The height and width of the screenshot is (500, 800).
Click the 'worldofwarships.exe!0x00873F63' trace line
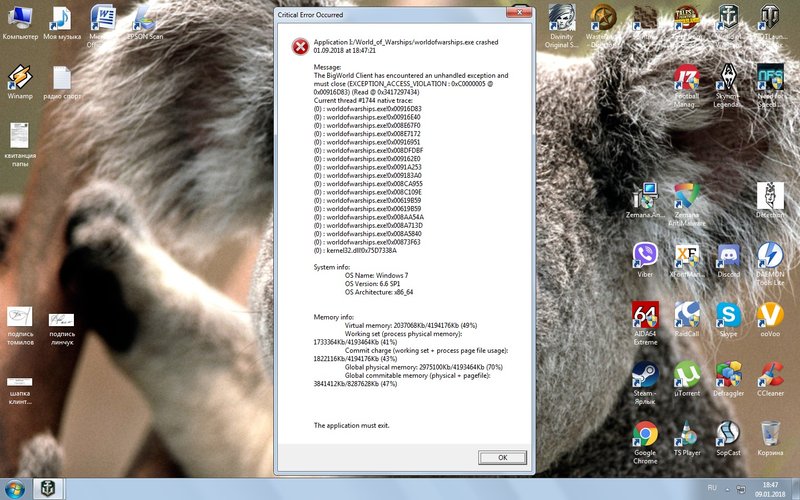pos(367,242)
